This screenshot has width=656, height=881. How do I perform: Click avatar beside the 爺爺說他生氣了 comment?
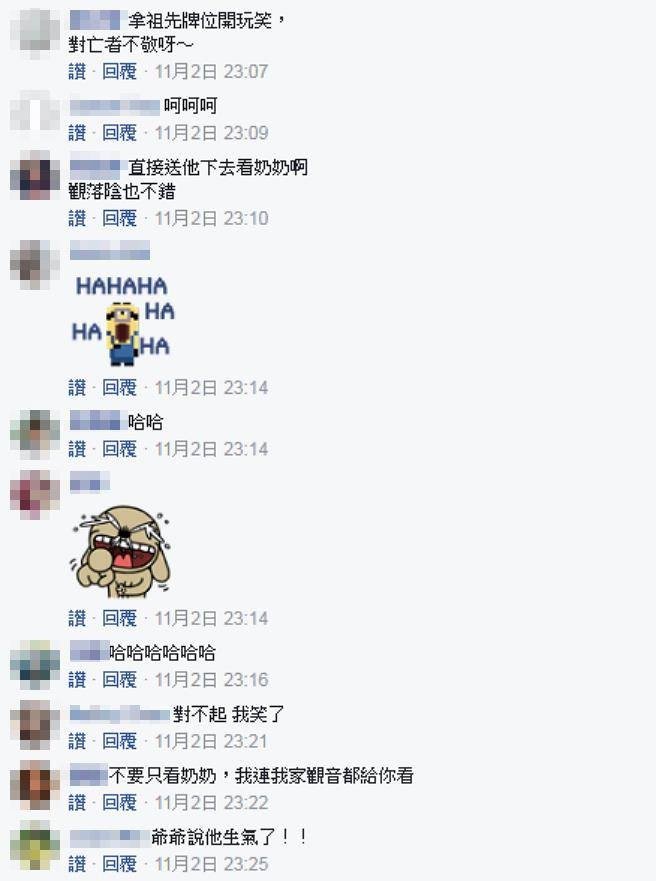35,845
